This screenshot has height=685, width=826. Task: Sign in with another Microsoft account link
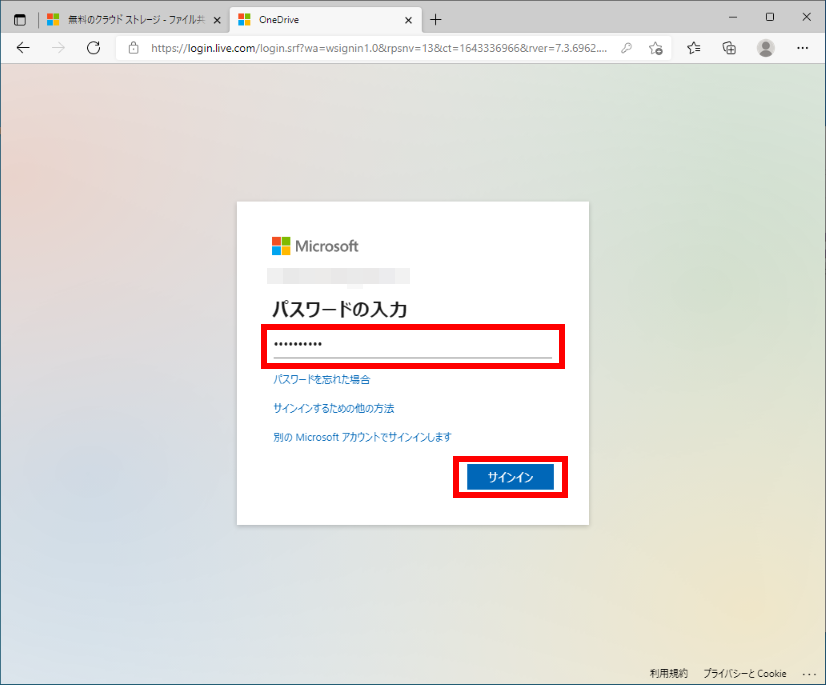click(x=362, y=437)
